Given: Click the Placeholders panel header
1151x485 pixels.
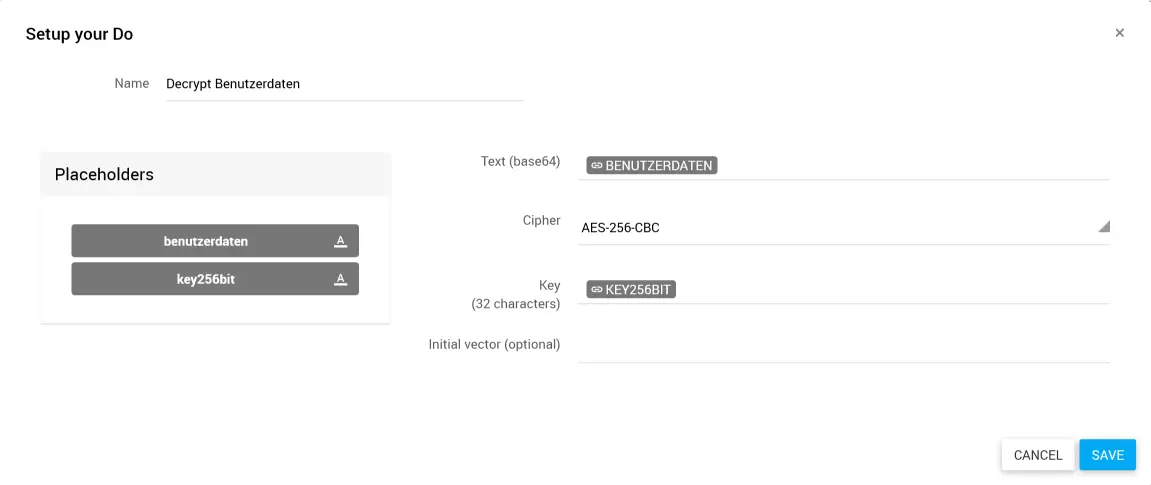Looking at the screenshot, I should [104, 175].
